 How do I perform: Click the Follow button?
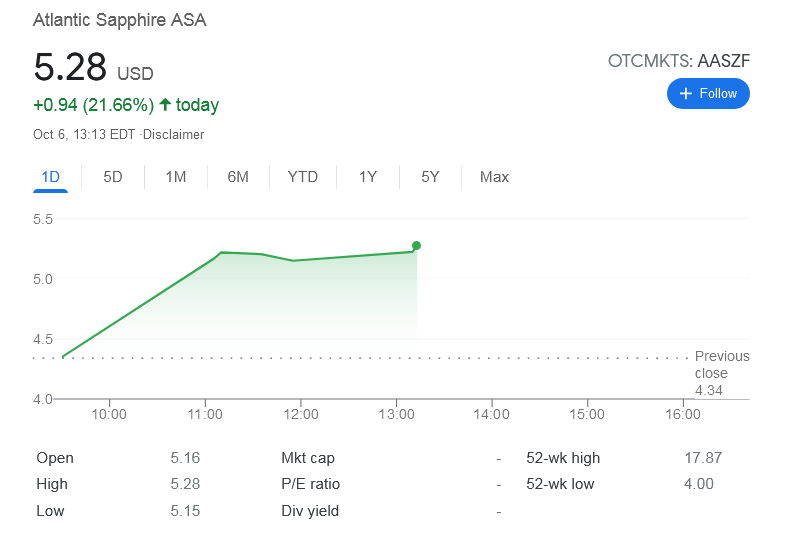pos(708,93)
